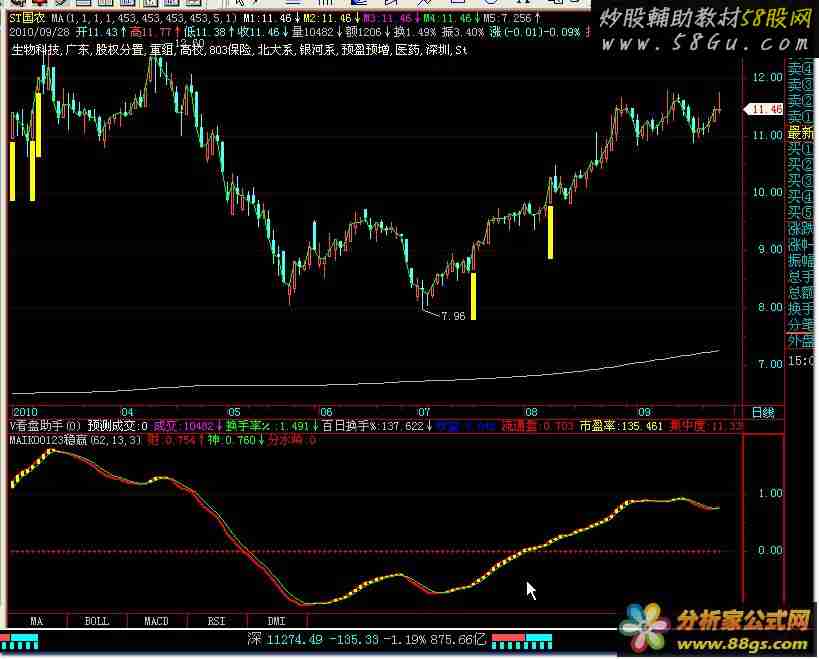819x659 pixels.
Task: Click the 7.00 price axis label
Action: [770, 364]
